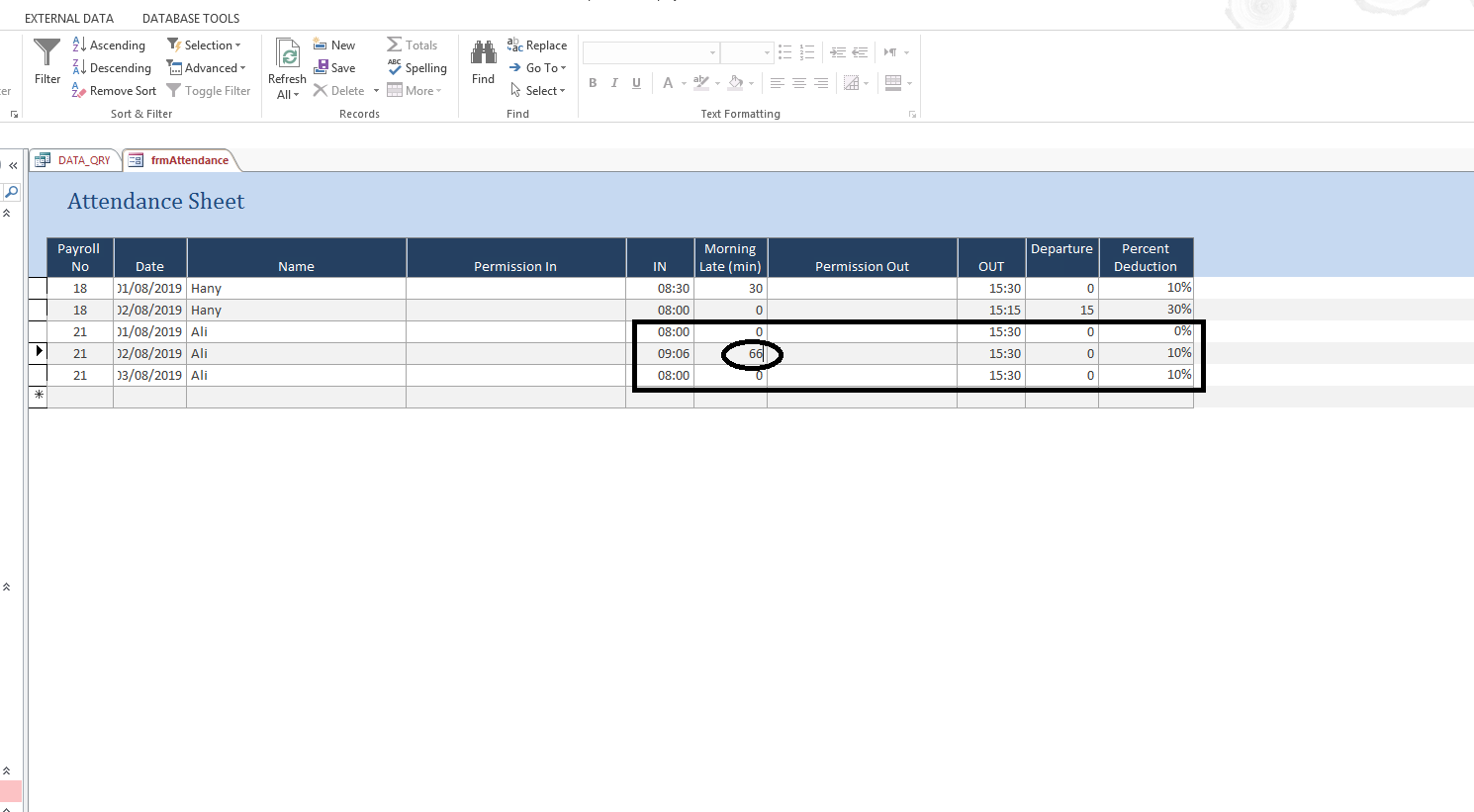Viewport: 1474px width, 812px height.
Task: Click the Attendance Sheet form title
Action: [x=156, y=202]
